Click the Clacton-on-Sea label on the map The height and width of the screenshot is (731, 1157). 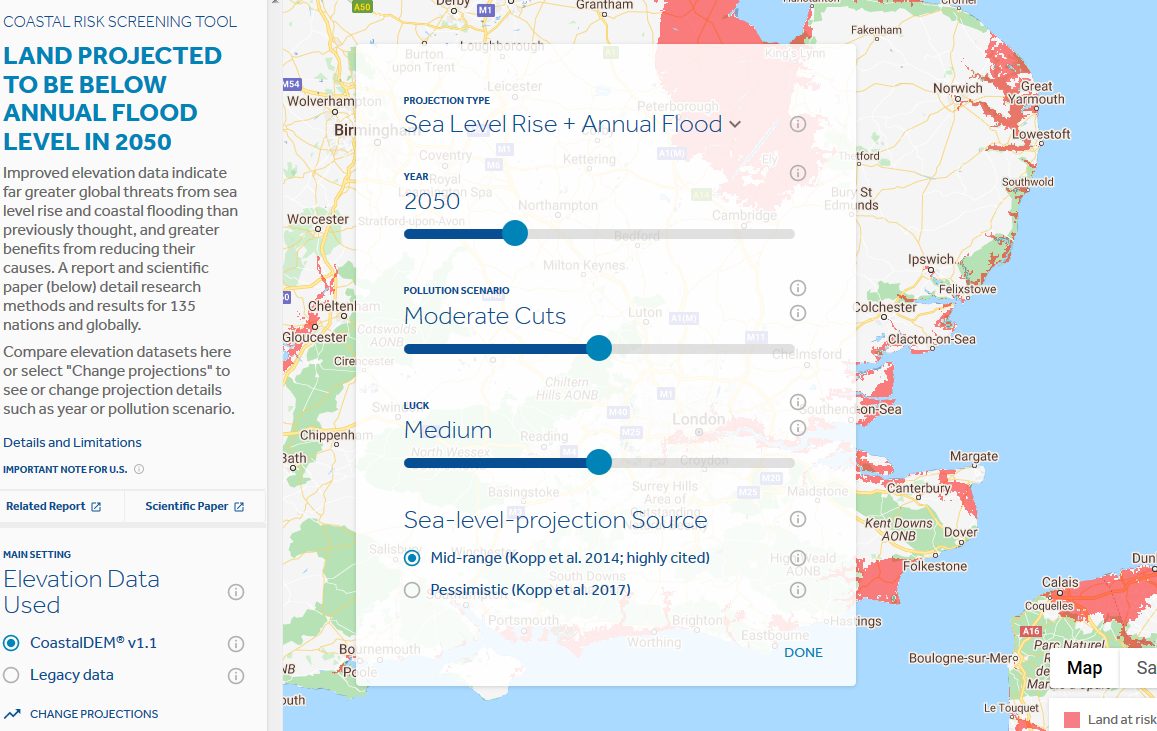click(x=932, y=339)
